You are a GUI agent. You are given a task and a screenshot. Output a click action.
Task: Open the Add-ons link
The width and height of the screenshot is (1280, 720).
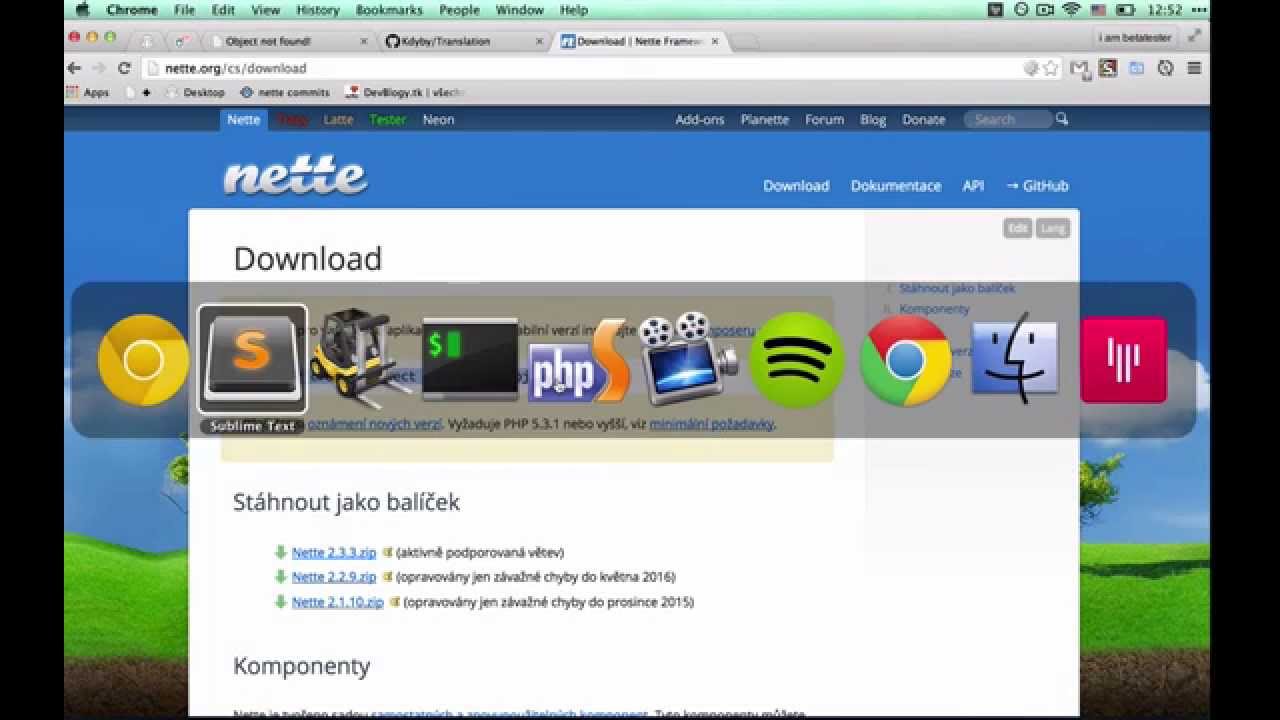[700, 119]
